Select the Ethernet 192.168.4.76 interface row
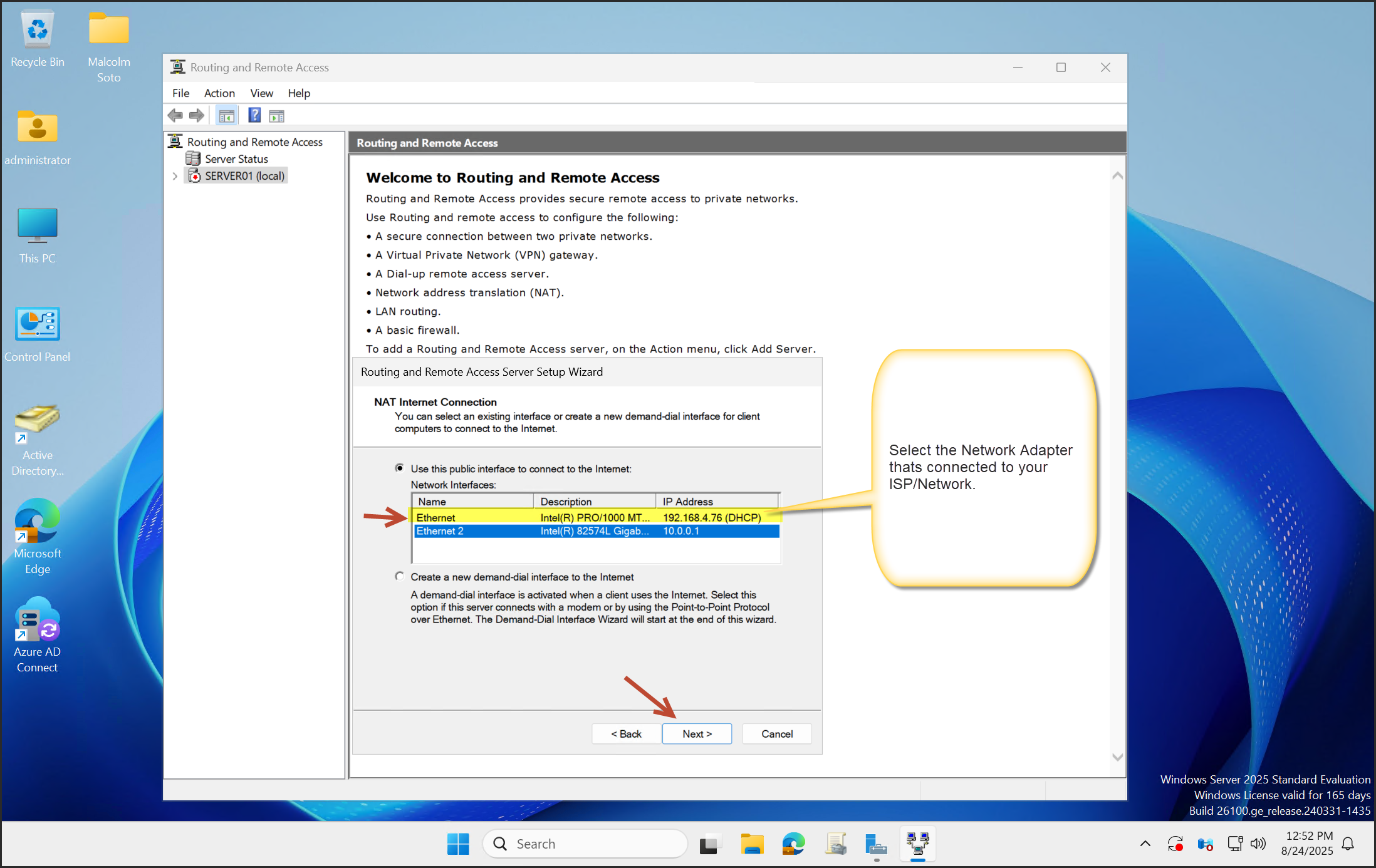1376x868 pixels. coord(595,517)
